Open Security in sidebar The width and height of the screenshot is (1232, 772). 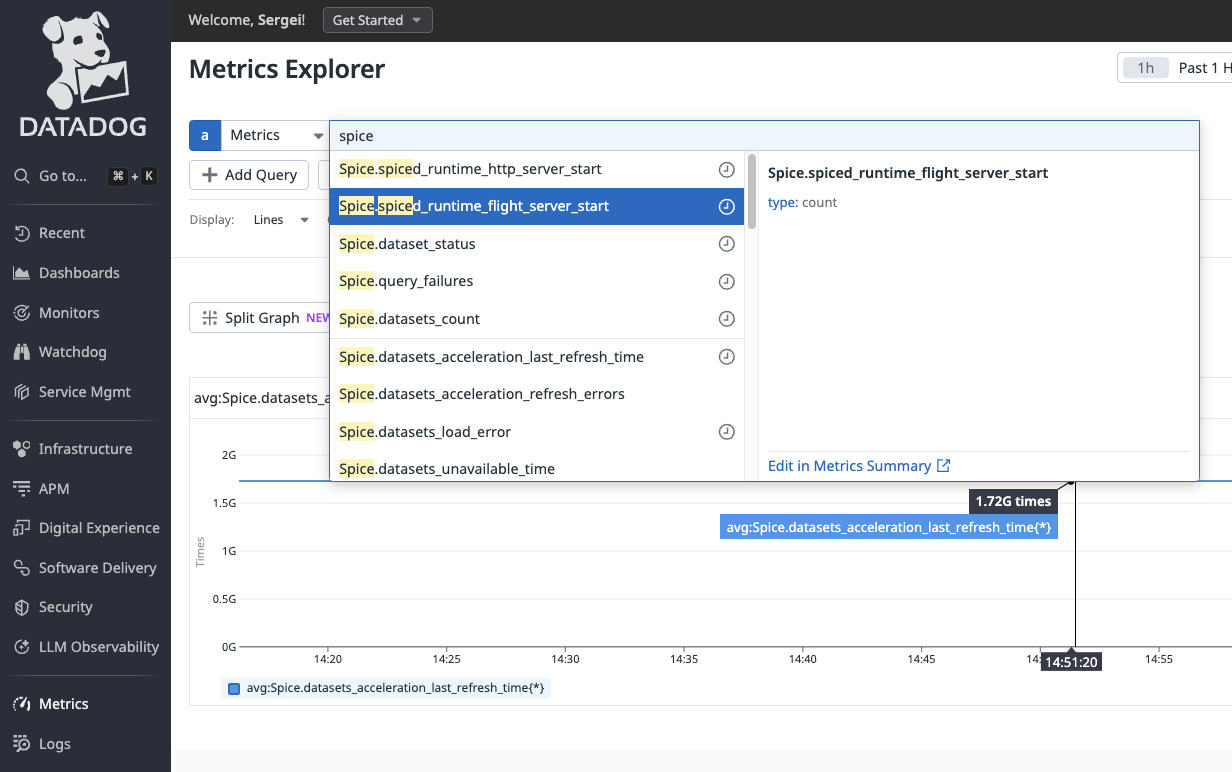tap(65, 607)
